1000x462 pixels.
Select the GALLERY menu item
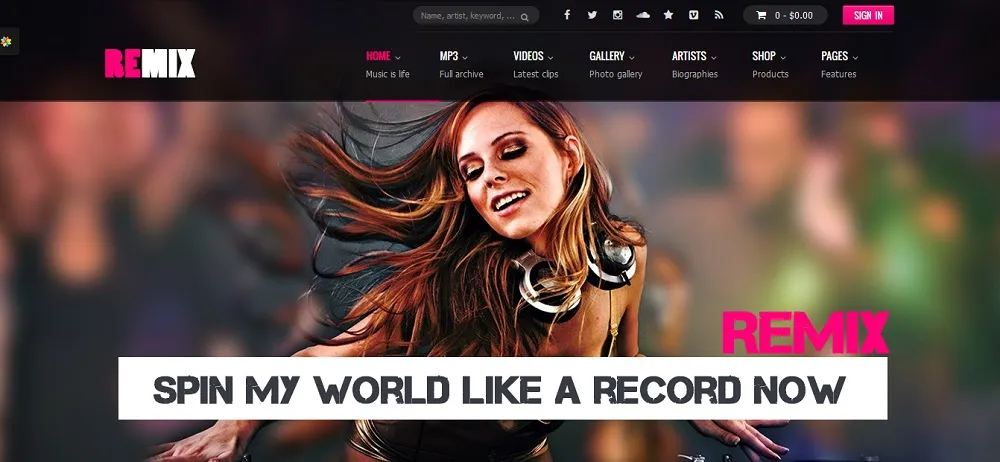click(607, 56)
